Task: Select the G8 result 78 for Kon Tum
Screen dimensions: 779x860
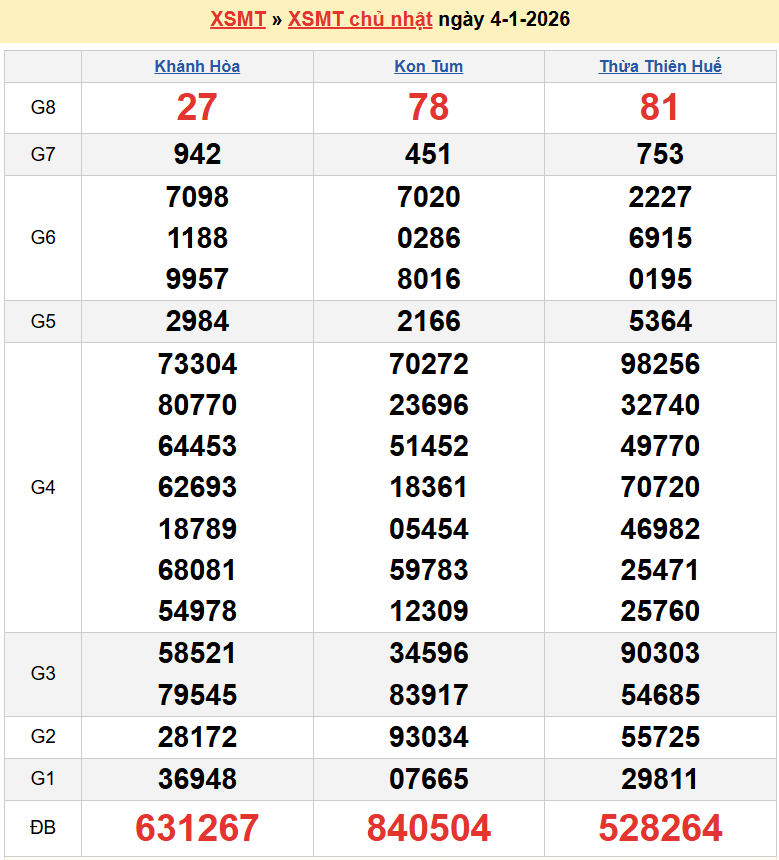Action: tap(428, 108)
